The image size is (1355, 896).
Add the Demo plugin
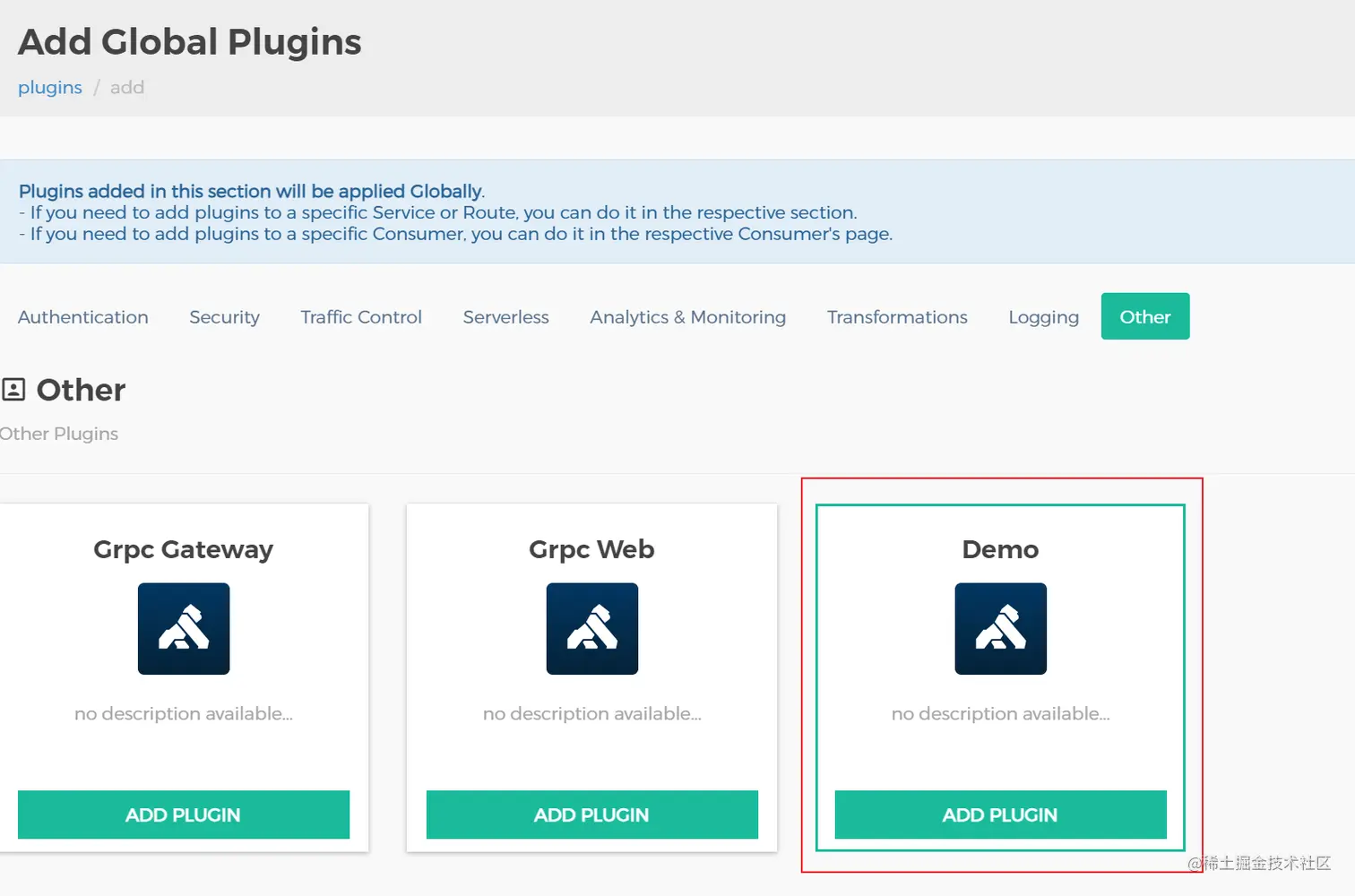pyautogui.click(x=1000, y=814)
